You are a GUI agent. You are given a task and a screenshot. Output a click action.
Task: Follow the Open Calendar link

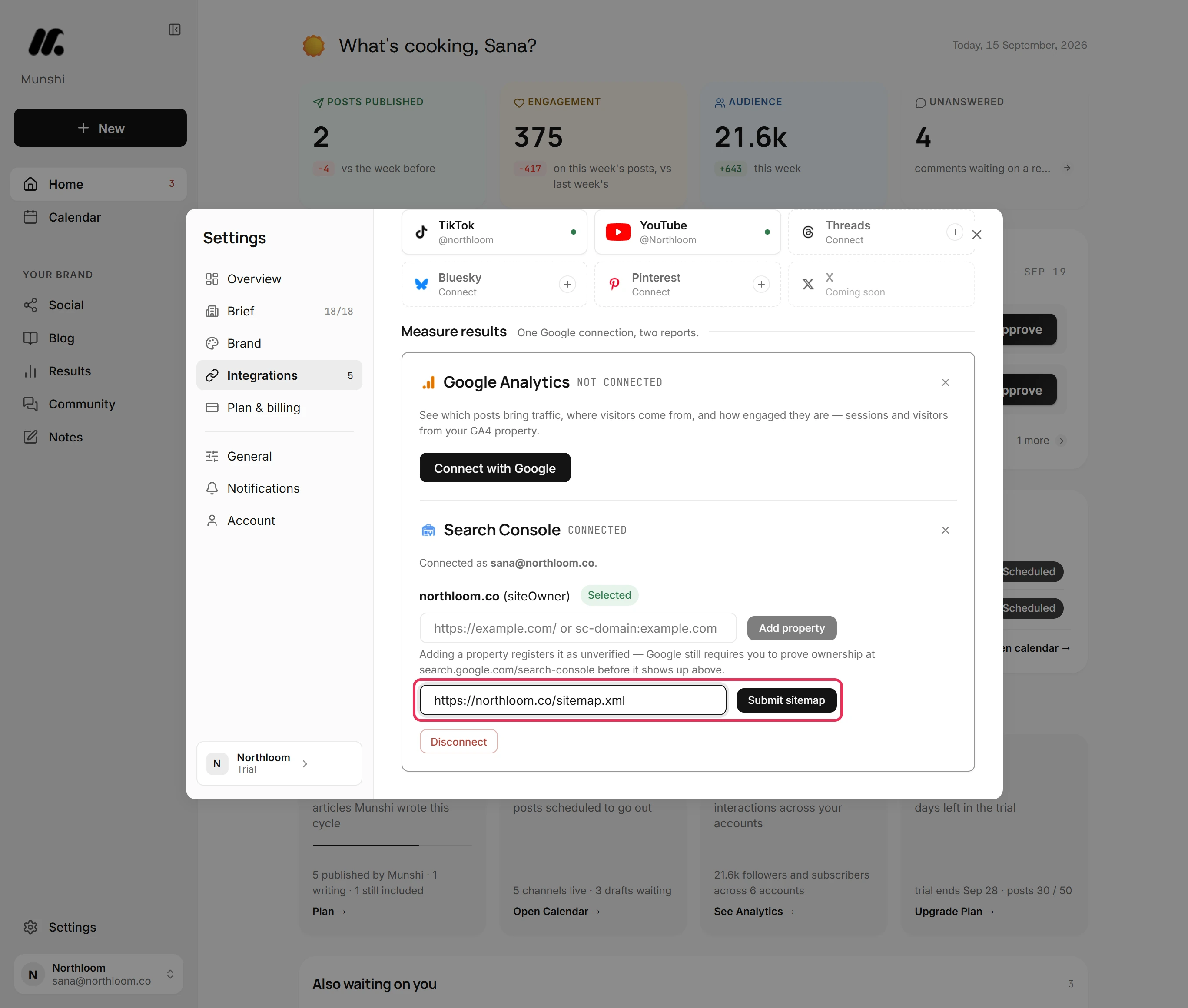(x=557, y=912)
